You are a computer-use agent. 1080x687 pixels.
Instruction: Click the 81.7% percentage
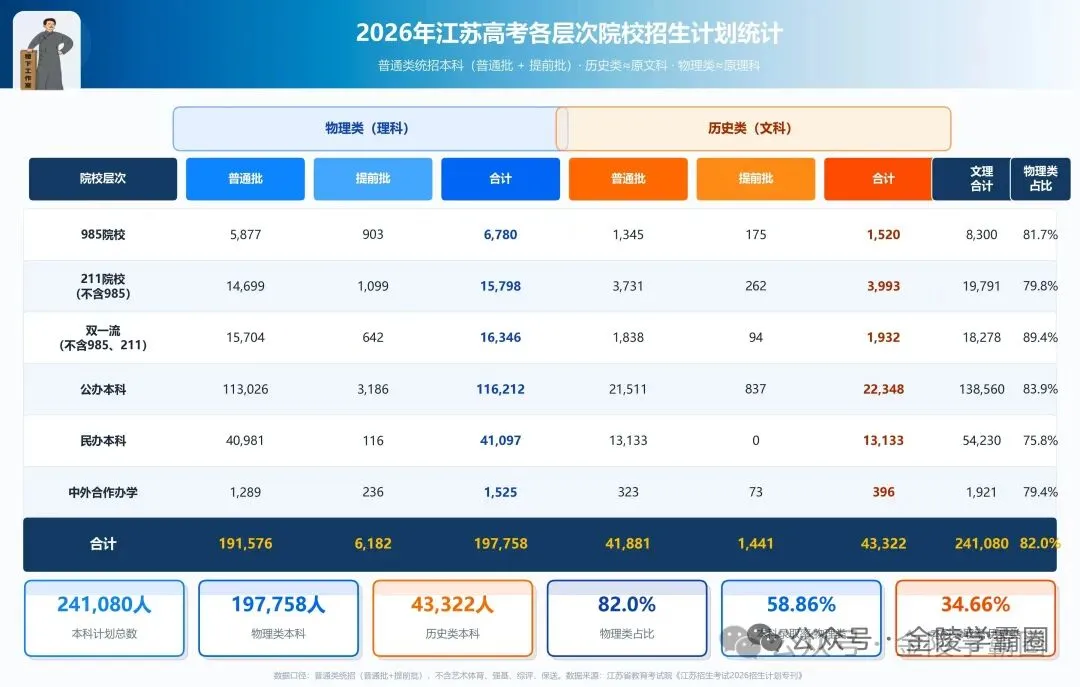coord(1040,234)
